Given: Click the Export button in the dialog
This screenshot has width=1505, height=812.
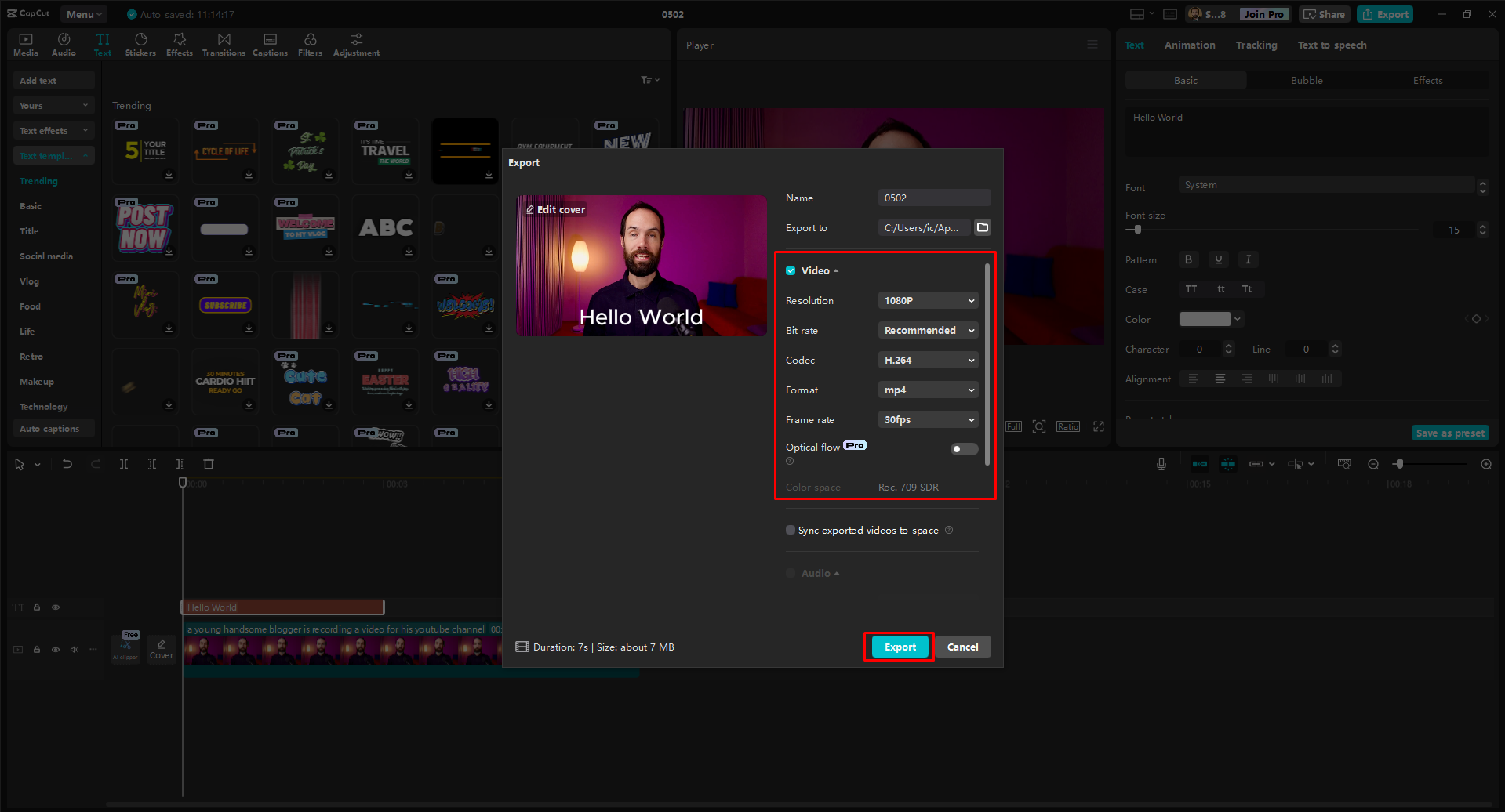Looking at the screenshot, I should tap(899, 647).
